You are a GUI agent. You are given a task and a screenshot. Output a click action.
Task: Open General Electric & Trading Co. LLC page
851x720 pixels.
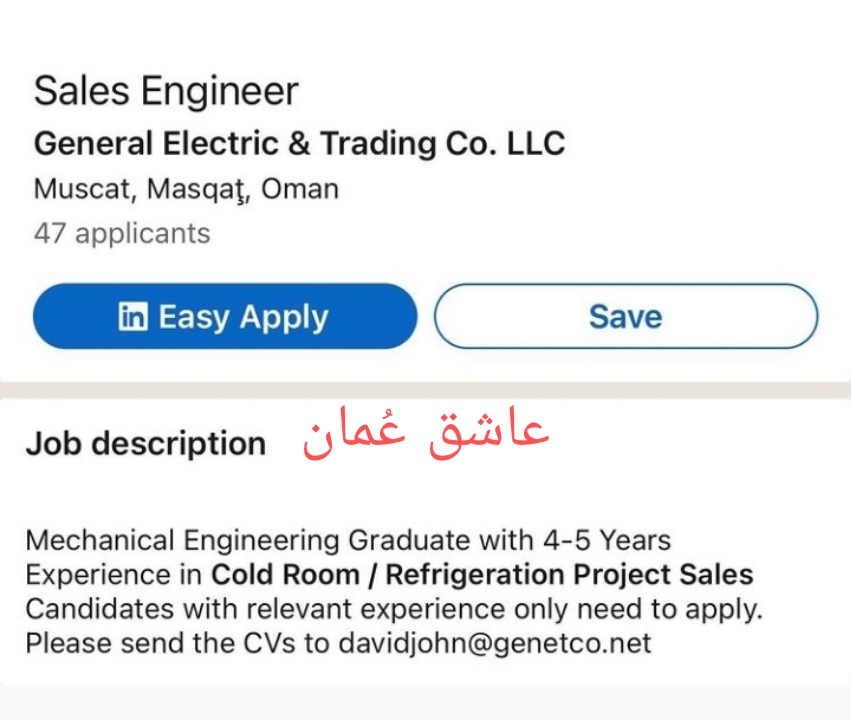tap(299, 143)
